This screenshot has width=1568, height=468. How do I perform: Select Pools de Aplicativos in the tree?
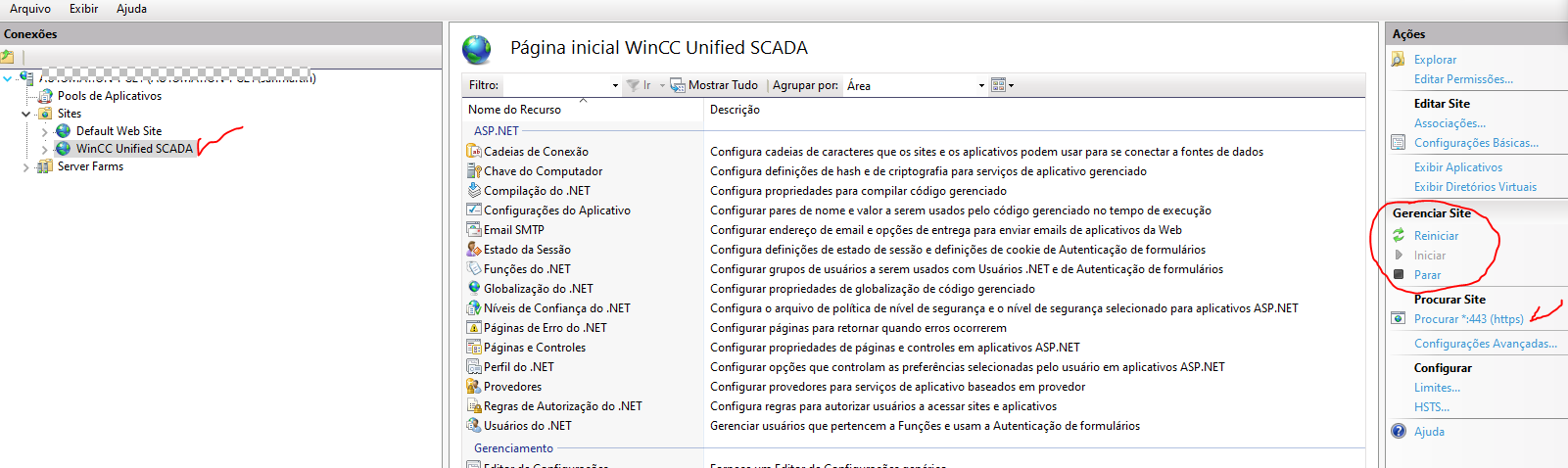[x=110, y=96]
